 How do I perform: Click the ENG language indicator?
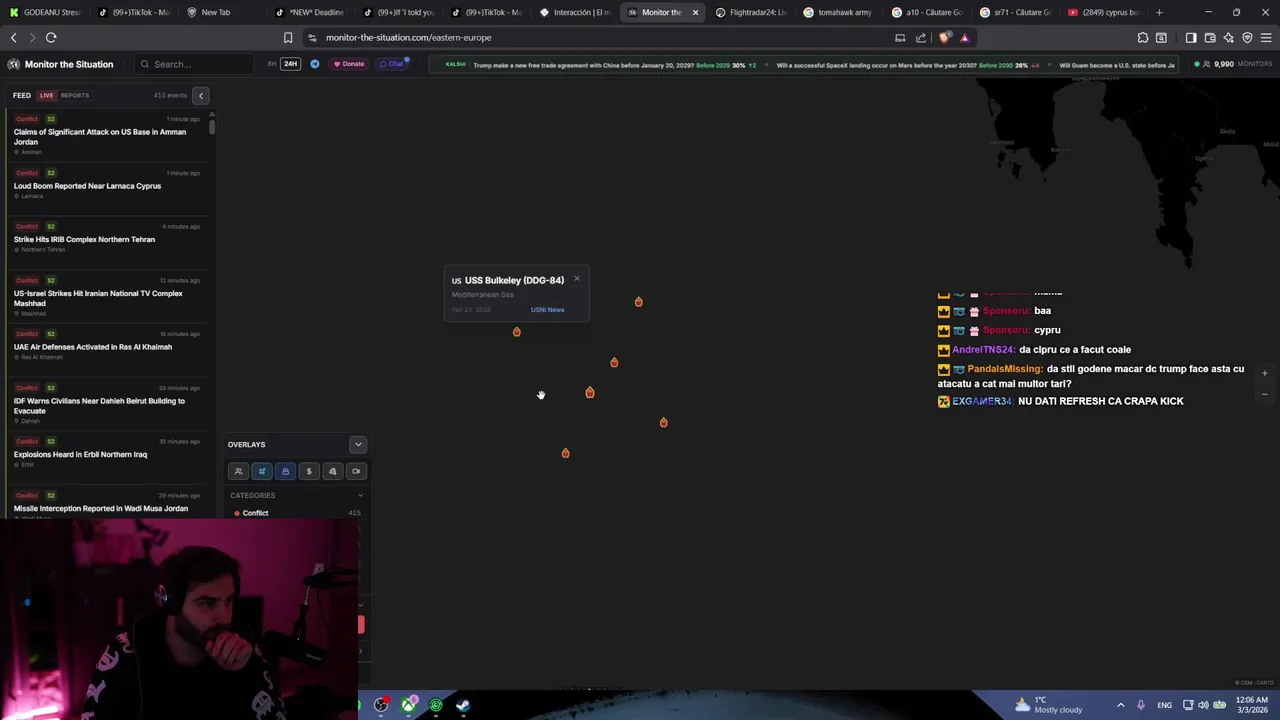pyautogui.click(x=1164, y=705)
